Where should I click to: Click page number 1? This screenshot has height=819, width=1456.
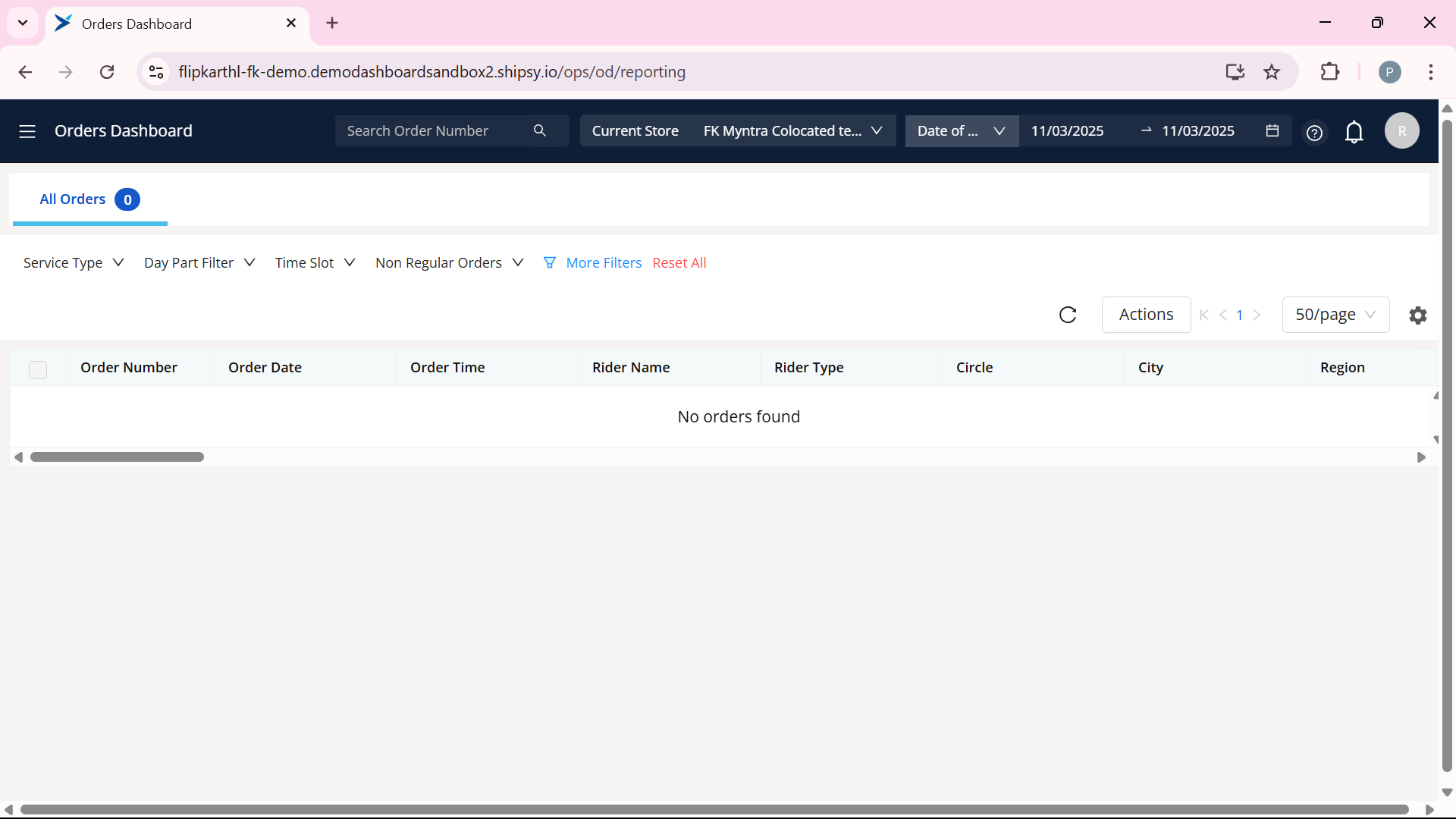point(1239,315)
